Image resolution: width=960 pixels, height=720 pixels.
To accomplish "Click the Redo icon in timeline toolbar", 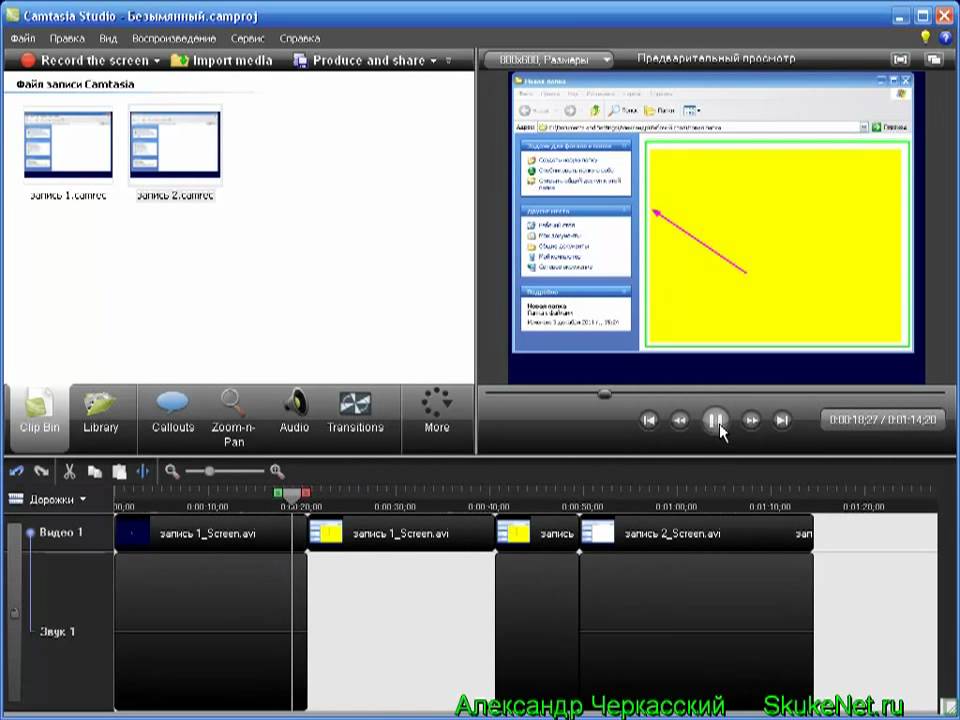I will point(41,471).
